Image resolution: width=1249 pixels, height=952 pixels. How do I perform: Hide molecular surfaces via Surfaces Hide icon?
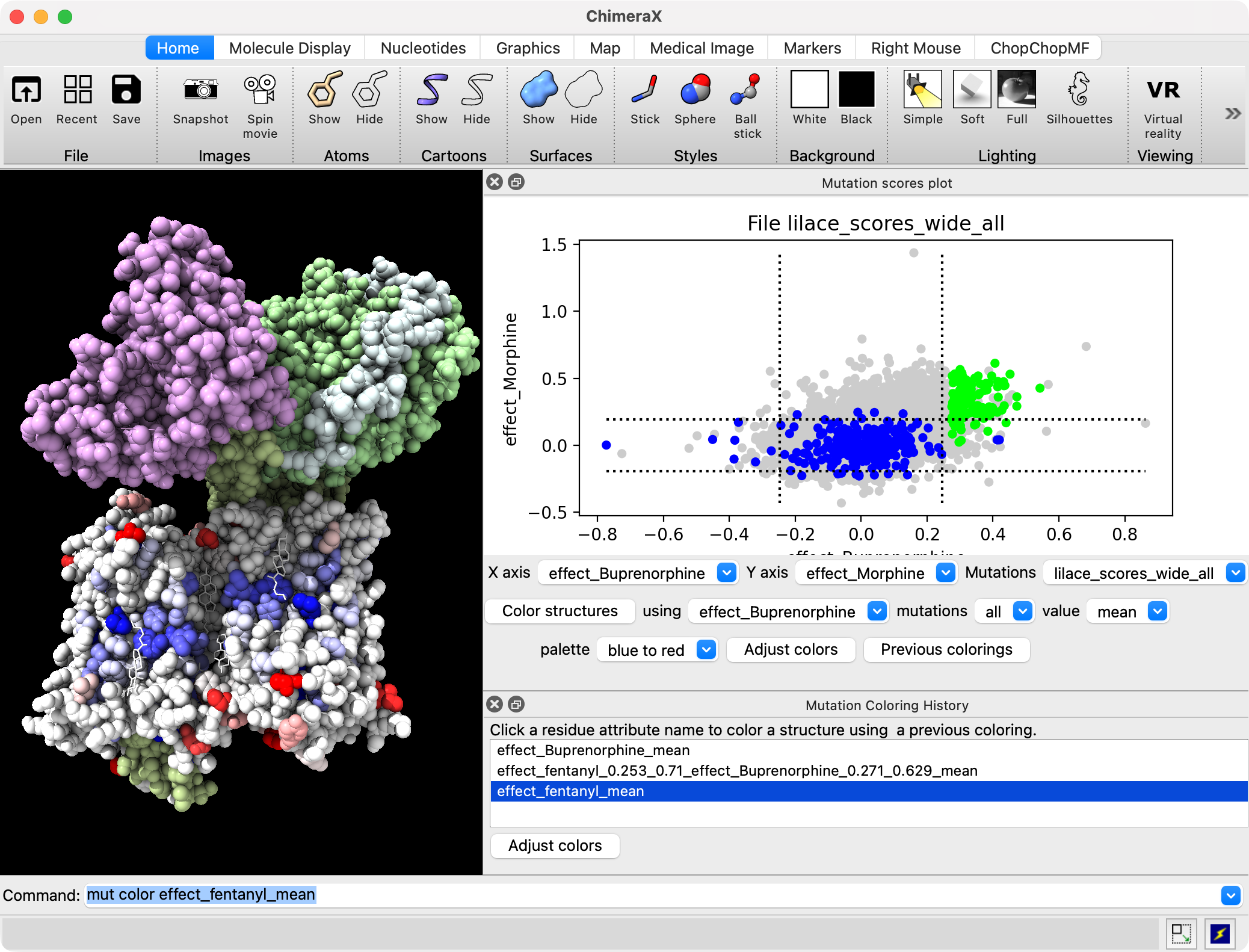583,90
